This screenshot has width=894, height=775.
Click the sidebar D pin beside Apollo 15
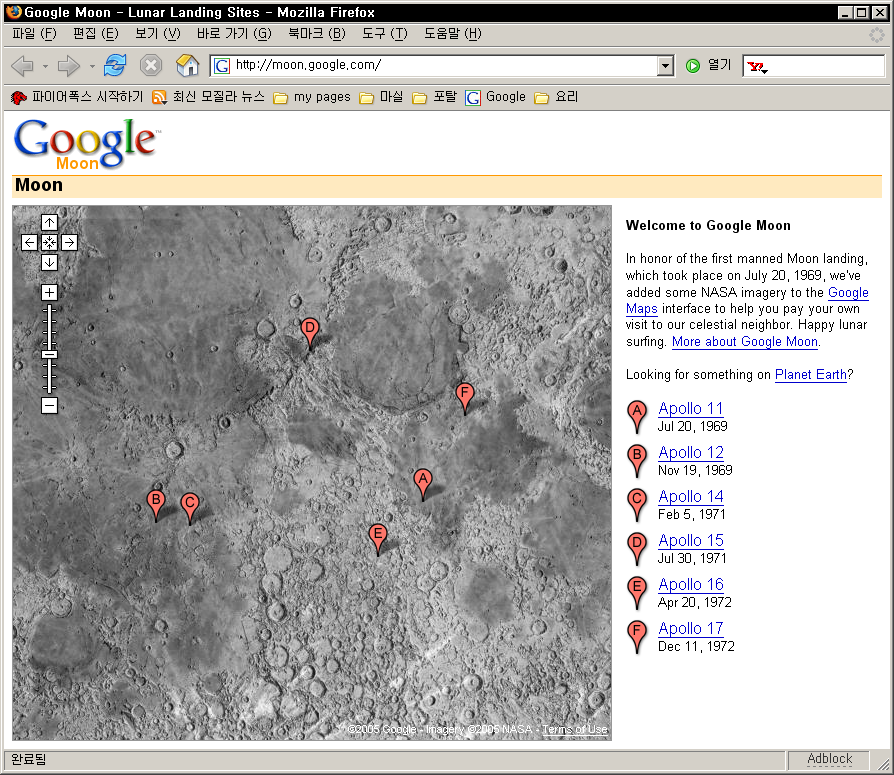637,548
